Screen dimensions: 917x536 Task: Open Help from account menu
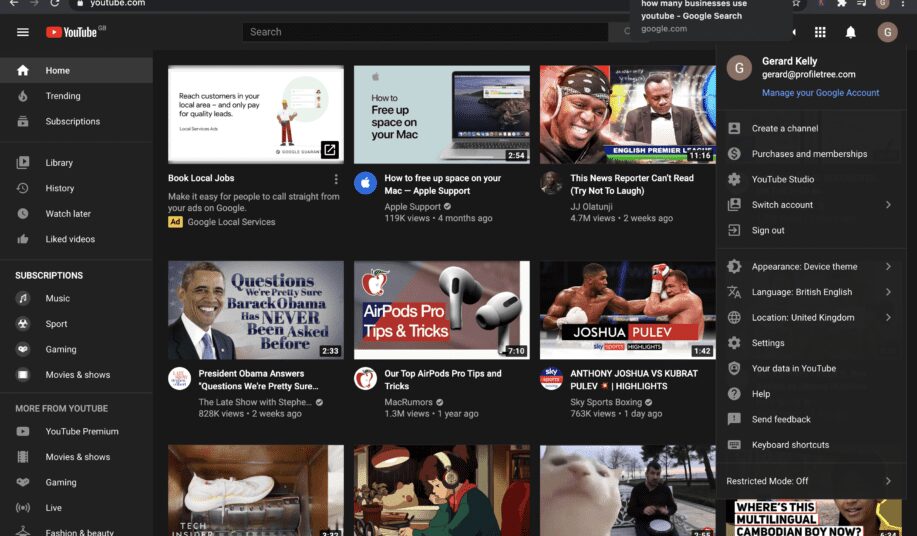click(811, 394)
